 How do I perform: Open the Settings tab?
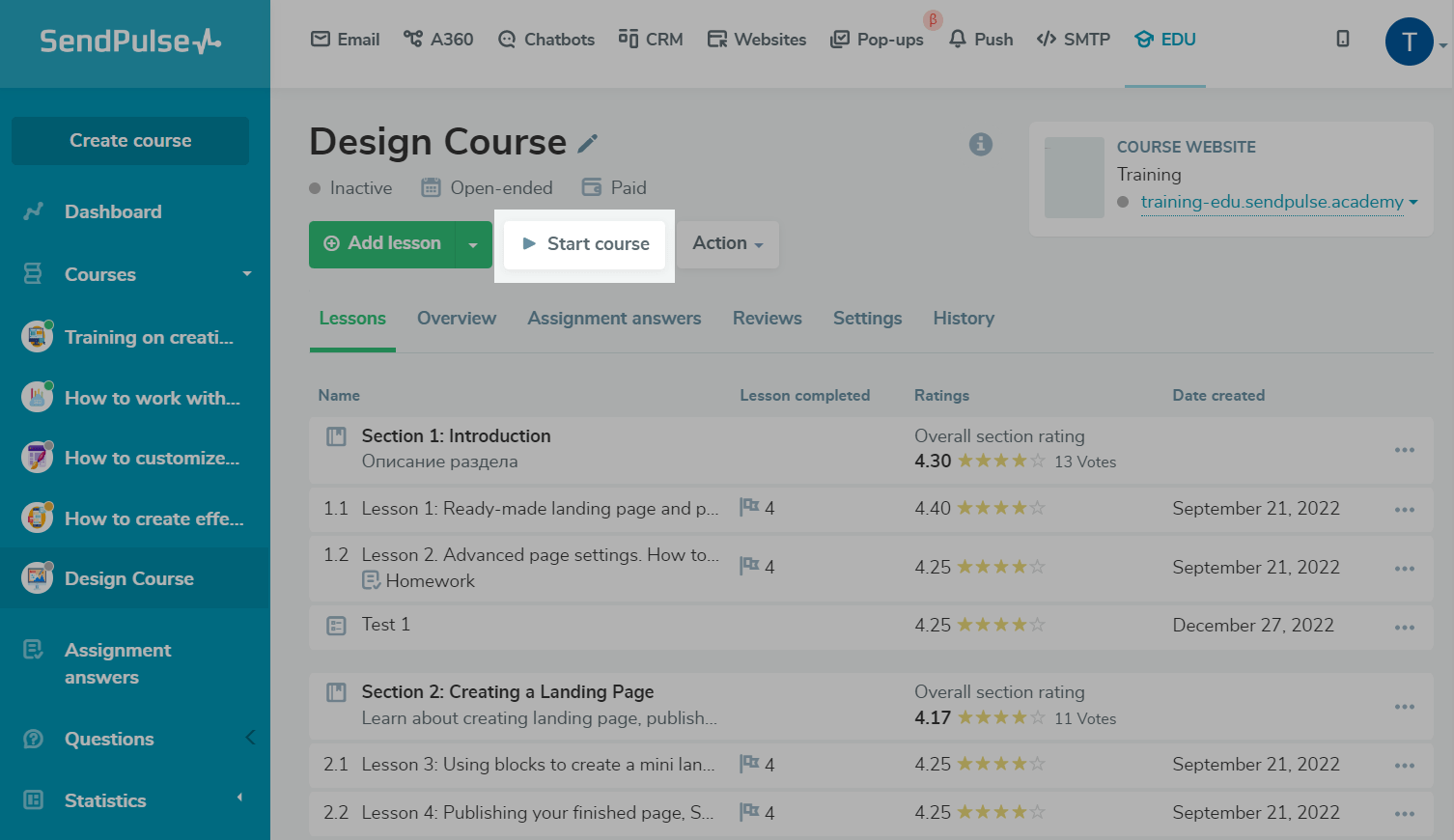click(x=867, y=319)
